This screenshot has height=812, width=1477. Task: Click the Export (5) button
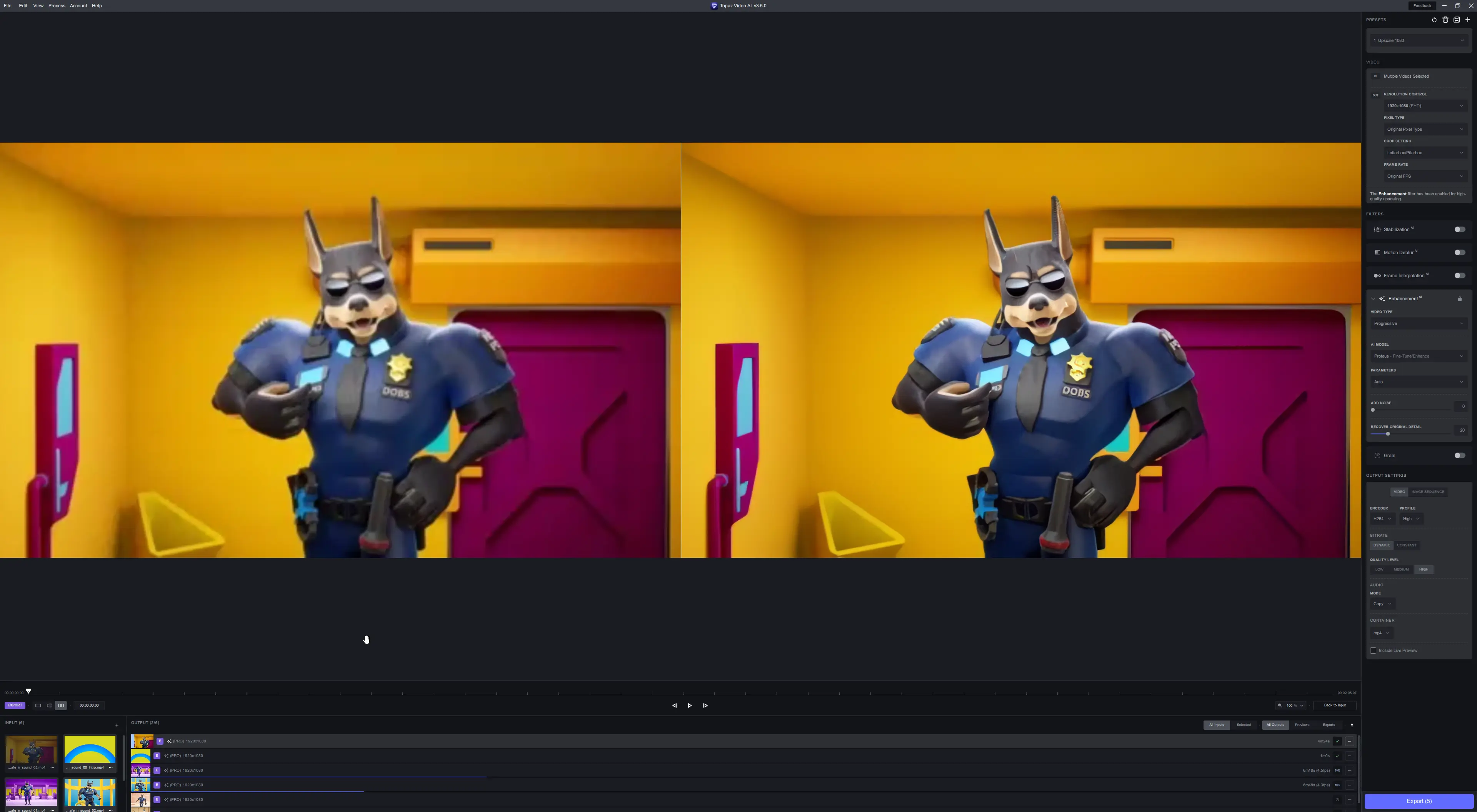point(1419,801)
